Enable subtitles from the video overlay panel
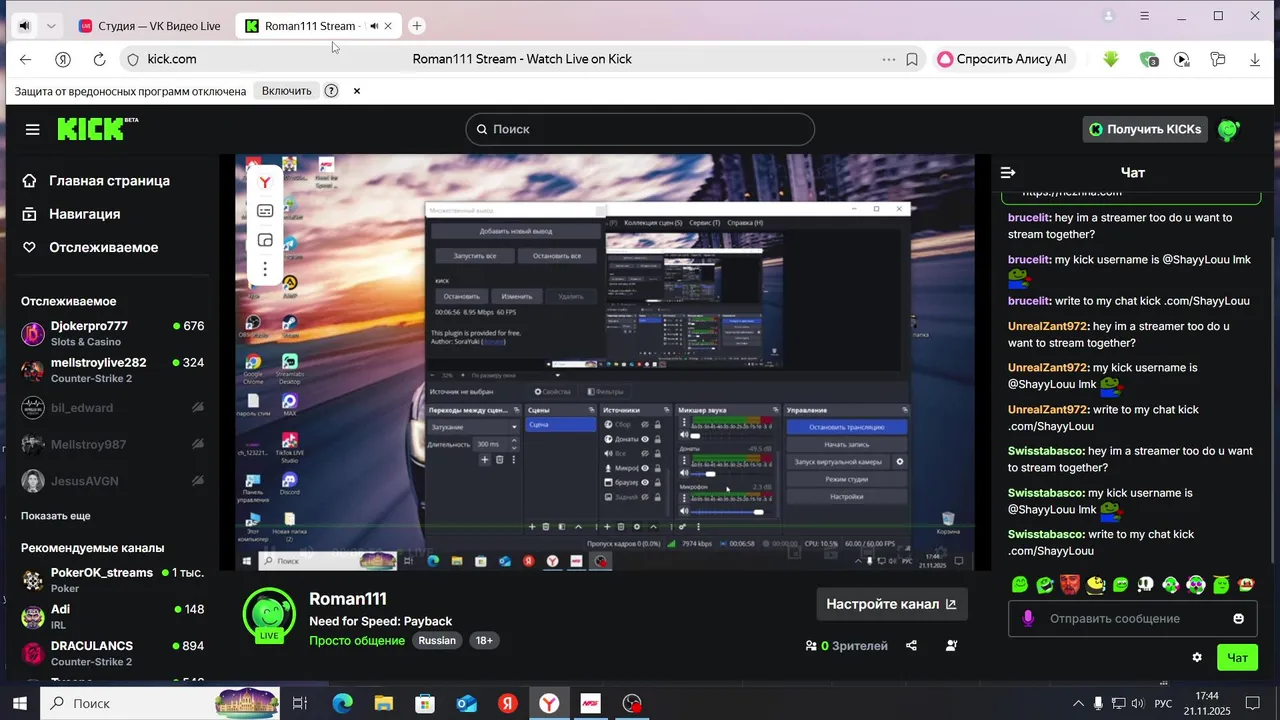This screenshot has width=1280, height=720. coord(265,211)
